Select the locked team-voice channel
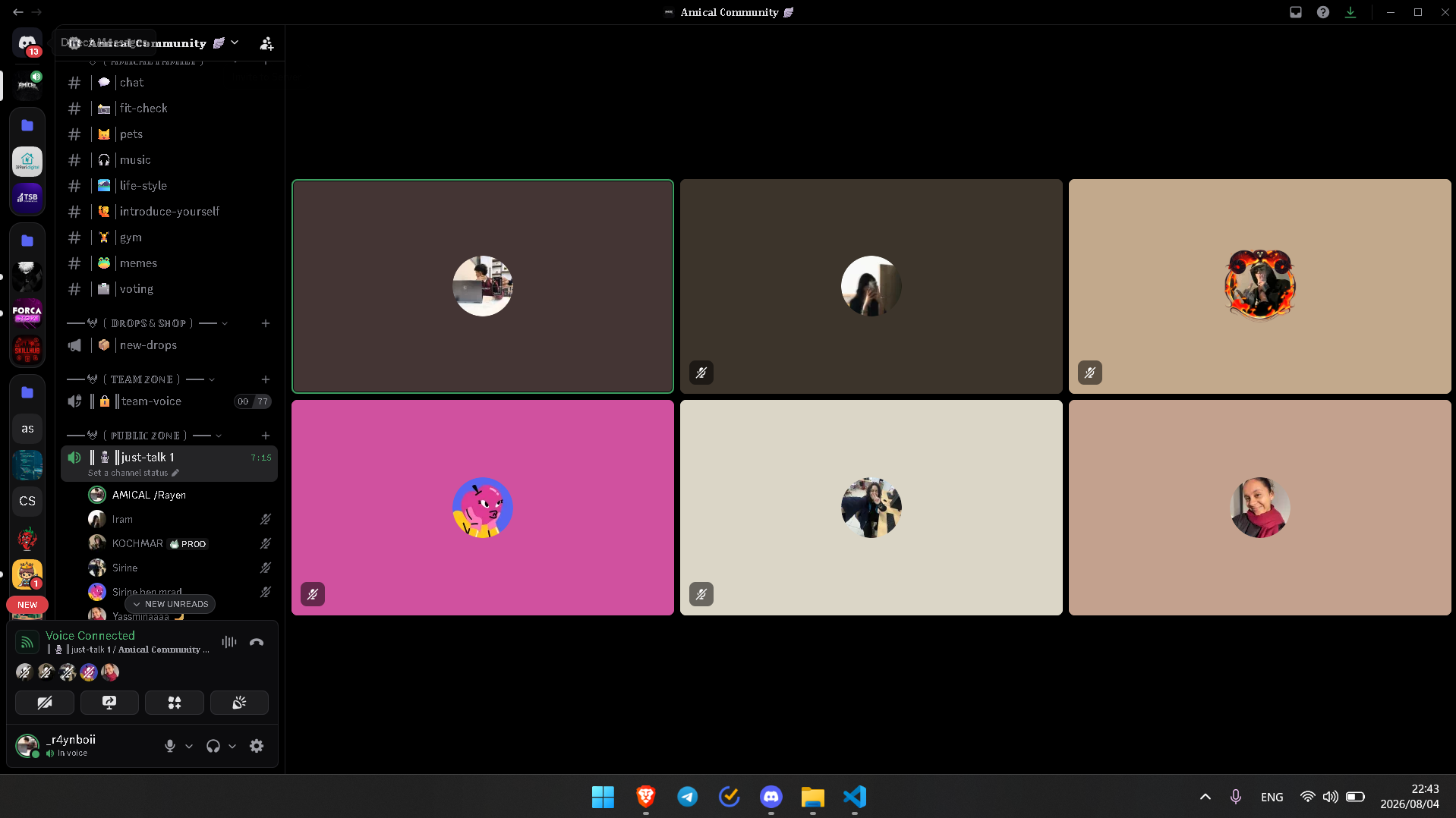Screen dimensions: 1456x818 click(169, 401)
